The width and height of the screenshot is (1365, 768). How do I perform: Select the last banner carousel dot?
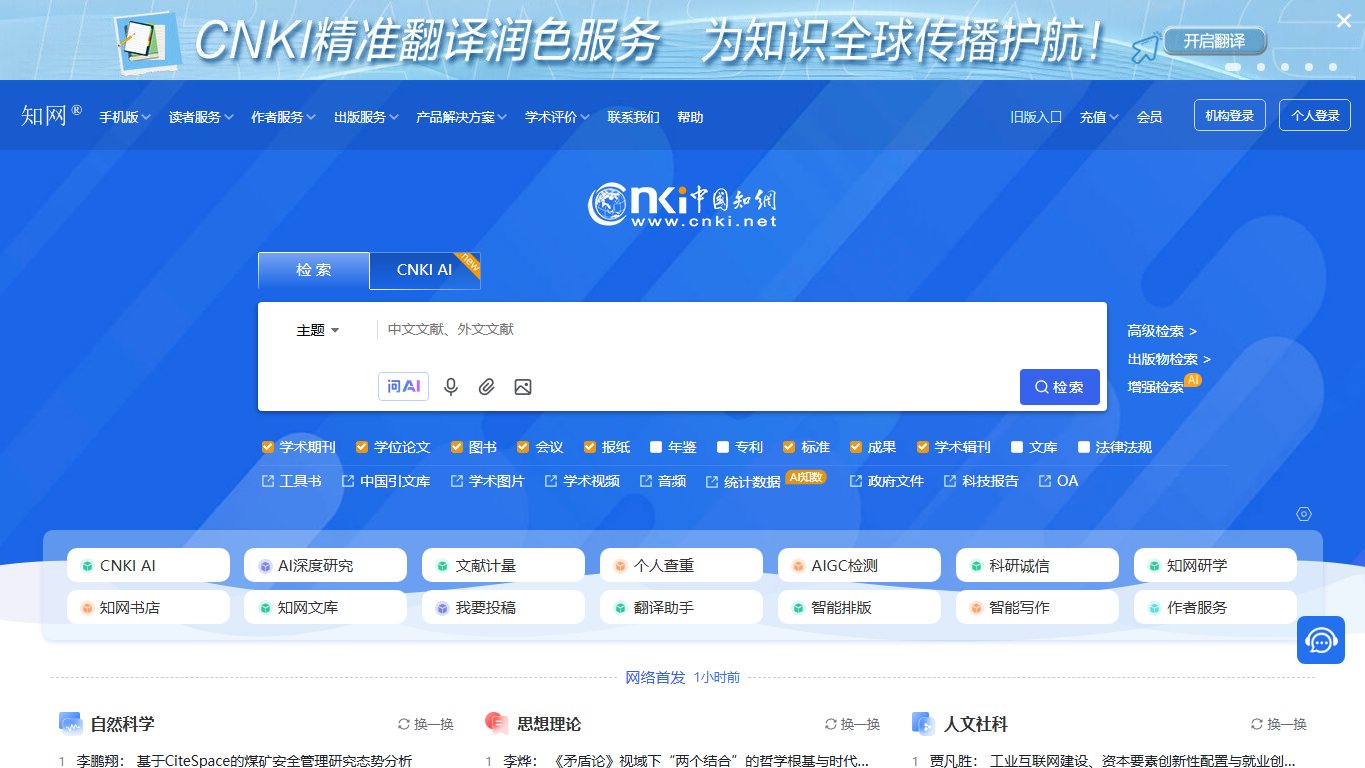1335,68
